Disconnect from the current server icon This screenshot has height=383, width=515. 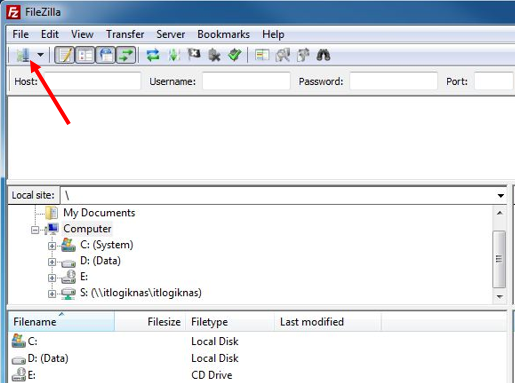tap(214, 55)
